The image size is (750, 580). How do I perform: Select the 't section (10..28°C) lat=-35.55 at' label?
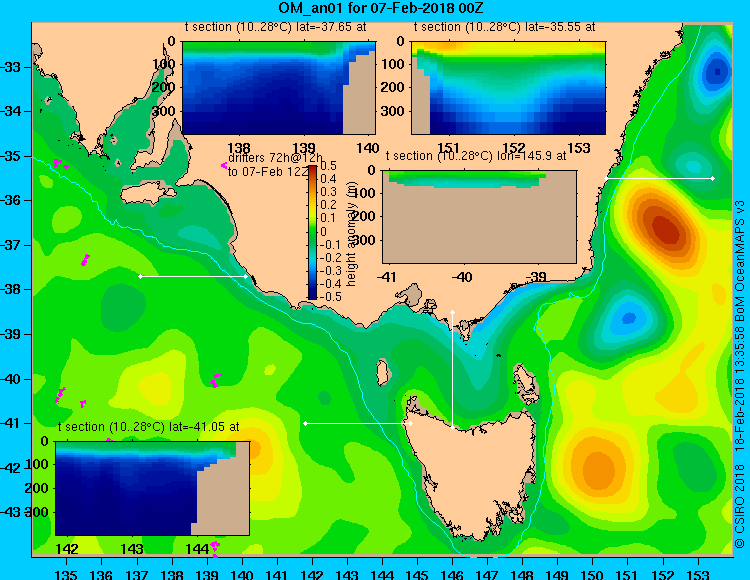(x=505, y=27)
